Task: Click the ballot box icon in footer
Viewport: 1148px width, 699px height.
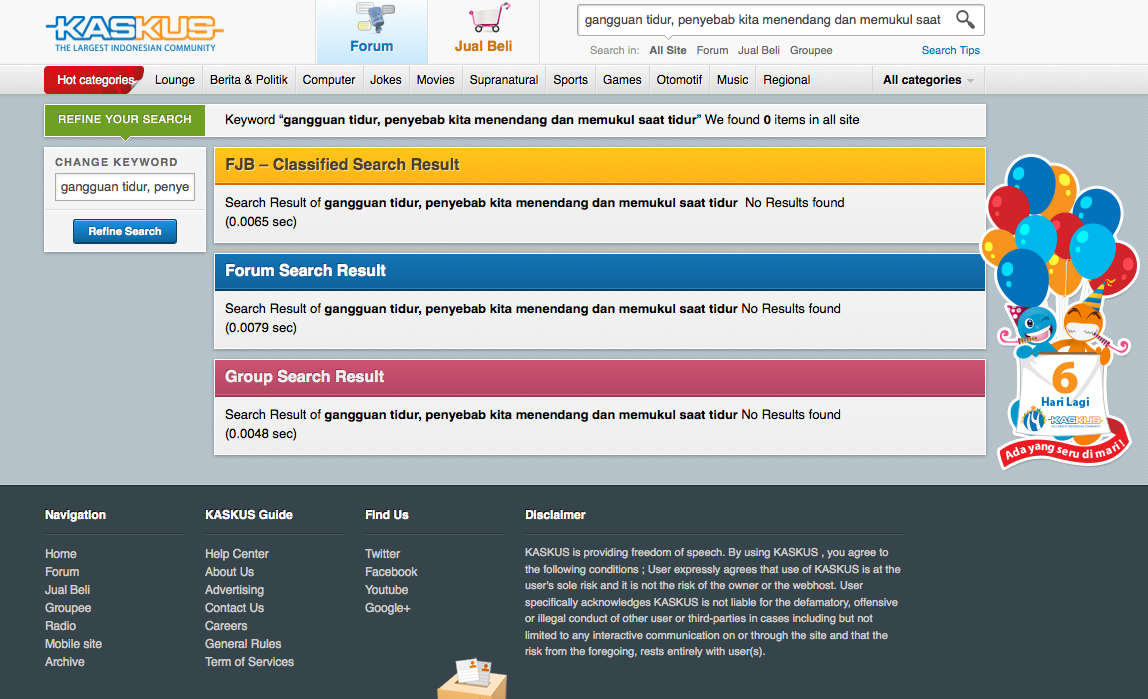Action: point(472,679)
